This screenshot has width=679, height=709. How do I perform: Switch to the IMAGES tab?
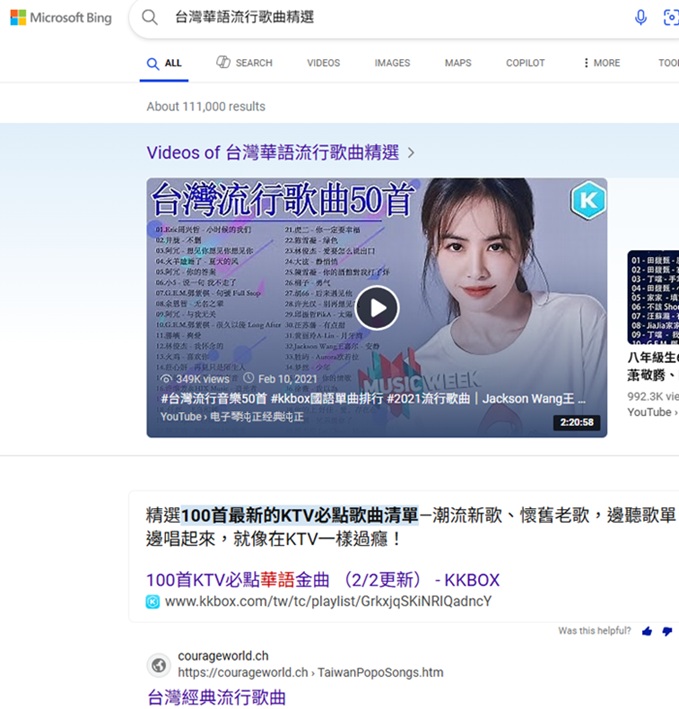click(x=392, y=63)
